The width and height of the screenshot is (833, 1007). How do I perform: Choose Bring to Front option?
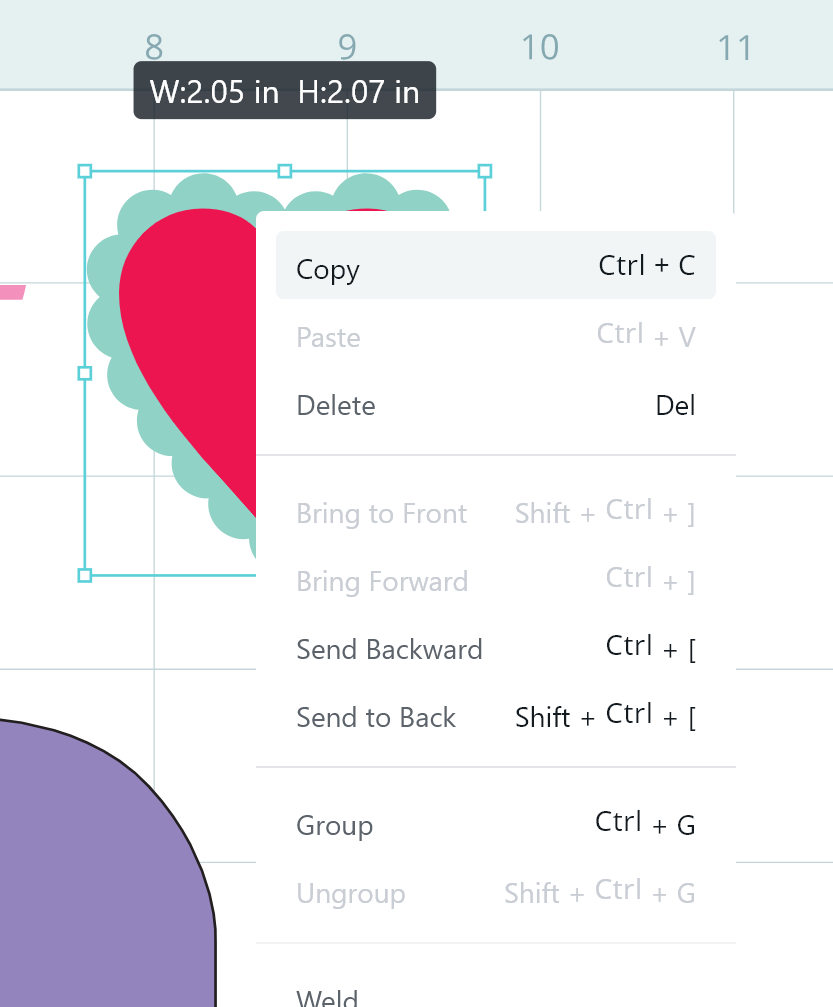[381, 514]
